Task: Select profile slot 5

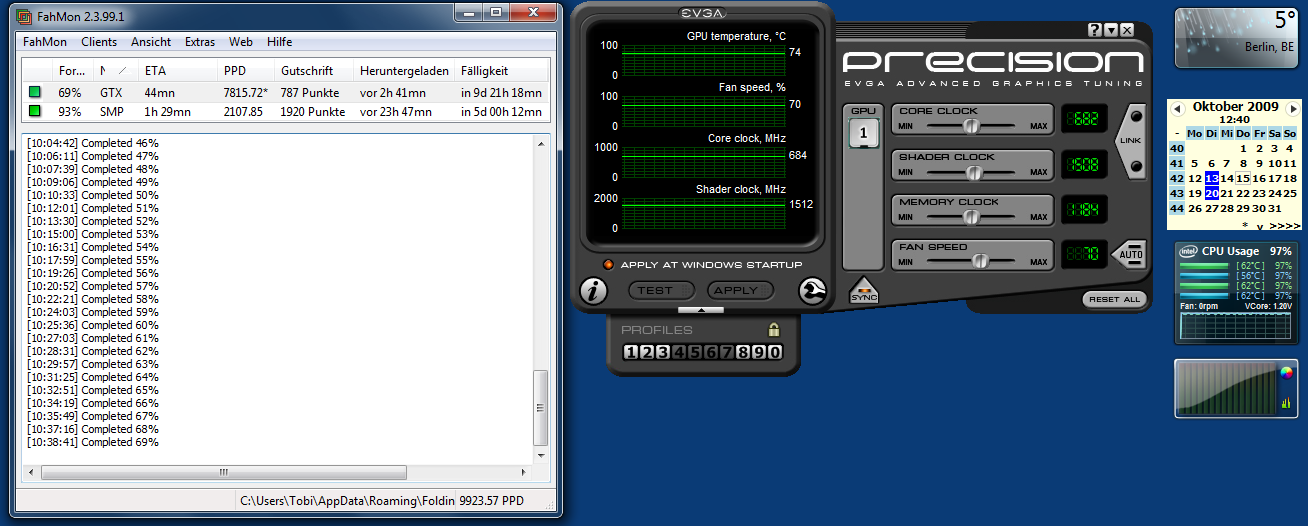Action: click(x=695, y=352)
